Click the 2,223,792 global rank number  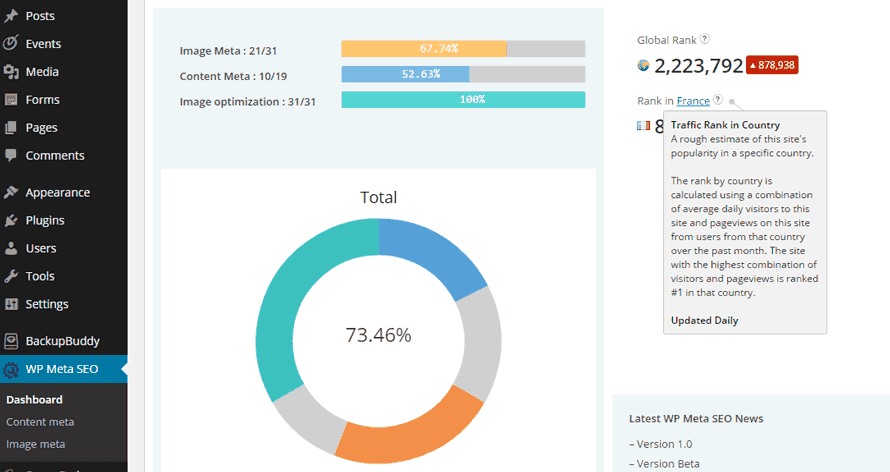click(699, 66)
